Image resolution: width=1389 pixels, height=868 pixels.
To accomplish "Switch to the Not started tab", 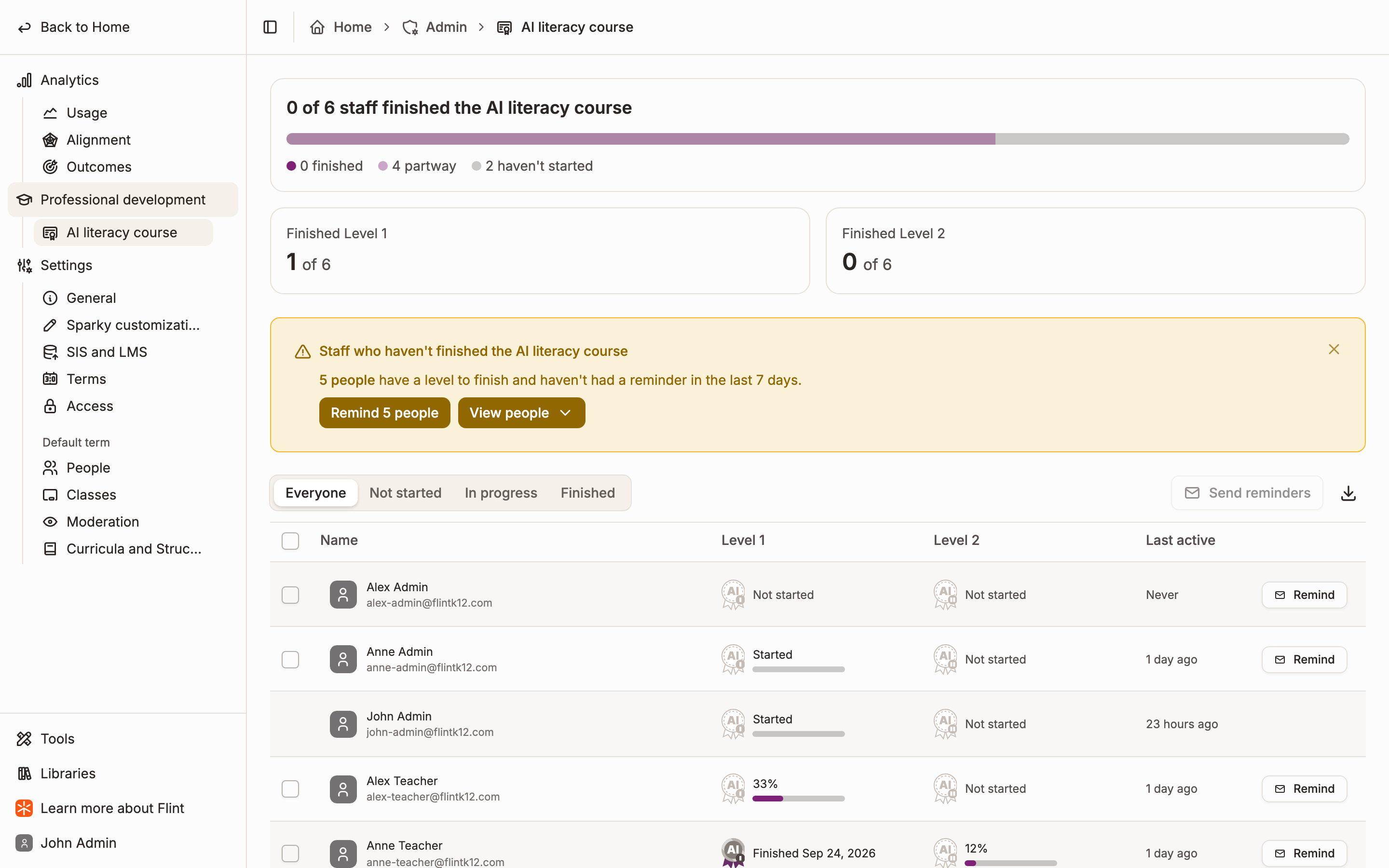I will 405,493.
